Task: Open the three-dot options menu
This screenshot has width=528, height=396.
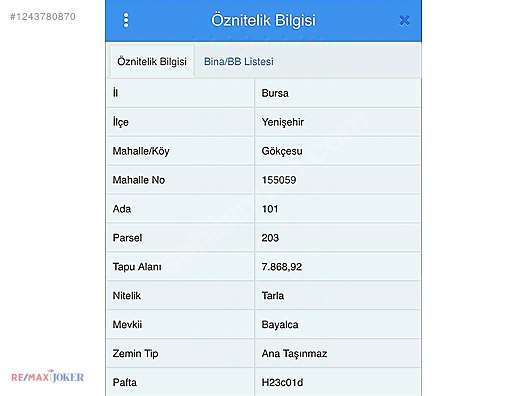Action: click(x=126, y=21)
